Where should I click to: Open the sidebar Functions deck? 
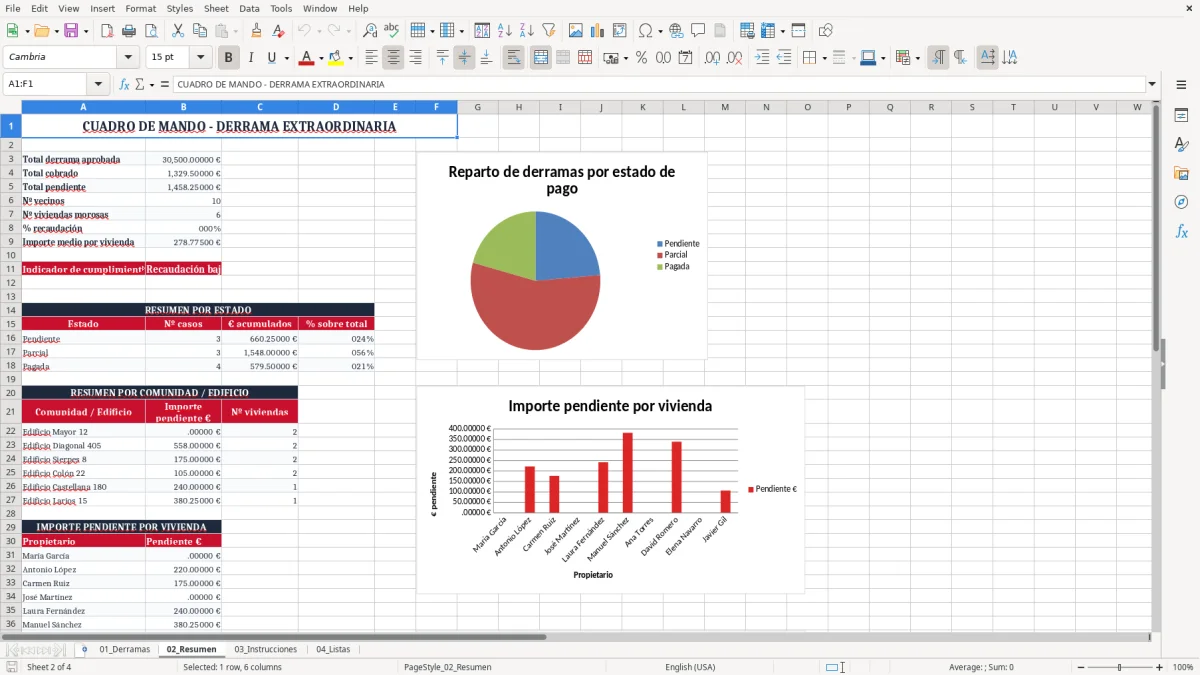(1181, 231)
